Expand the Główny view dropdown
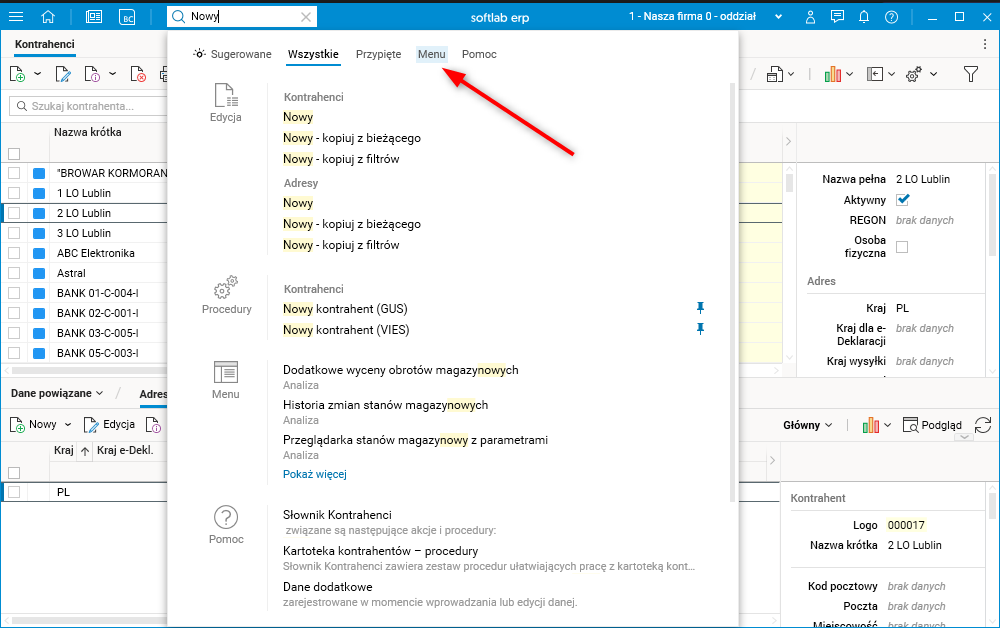1000x628 pixels. coord(807,425)
